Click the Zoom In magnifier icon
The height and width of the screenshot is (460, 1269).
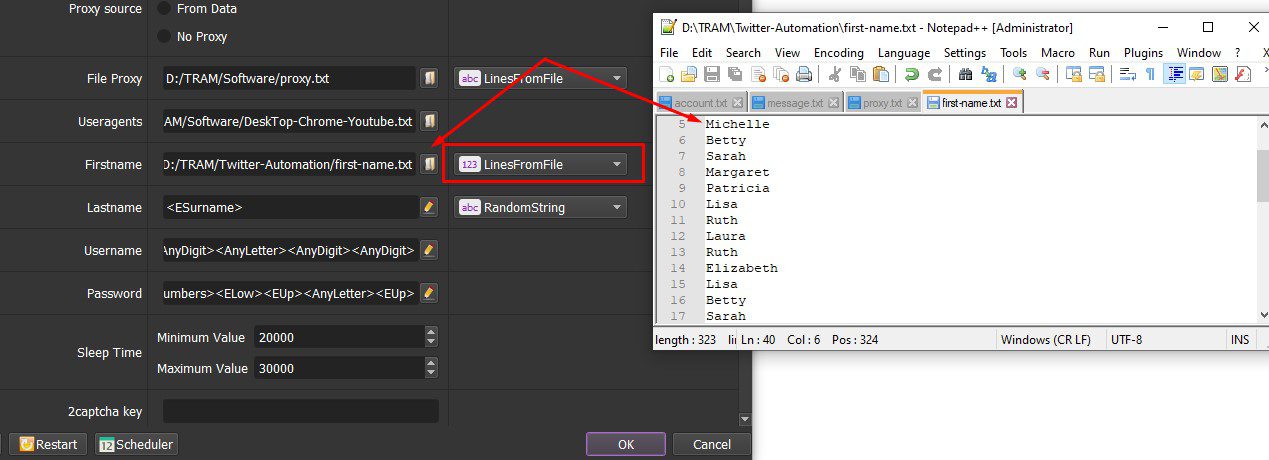(1019, 74)
